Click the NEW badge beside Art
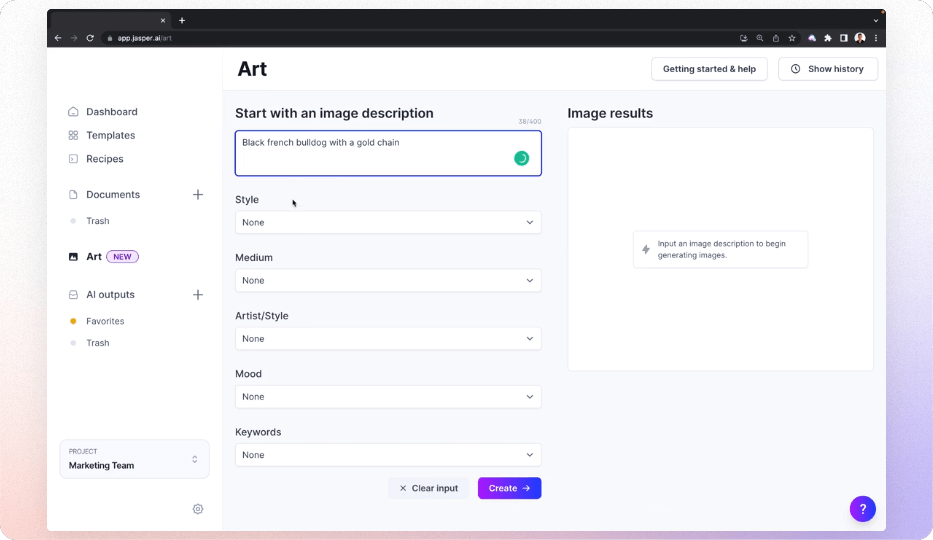Viewport: 933px width, 540px height. click(x=122, y=257)
